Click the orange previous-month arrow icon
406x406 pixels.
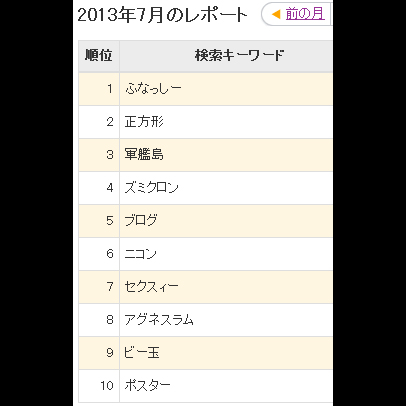click(276, 14)
